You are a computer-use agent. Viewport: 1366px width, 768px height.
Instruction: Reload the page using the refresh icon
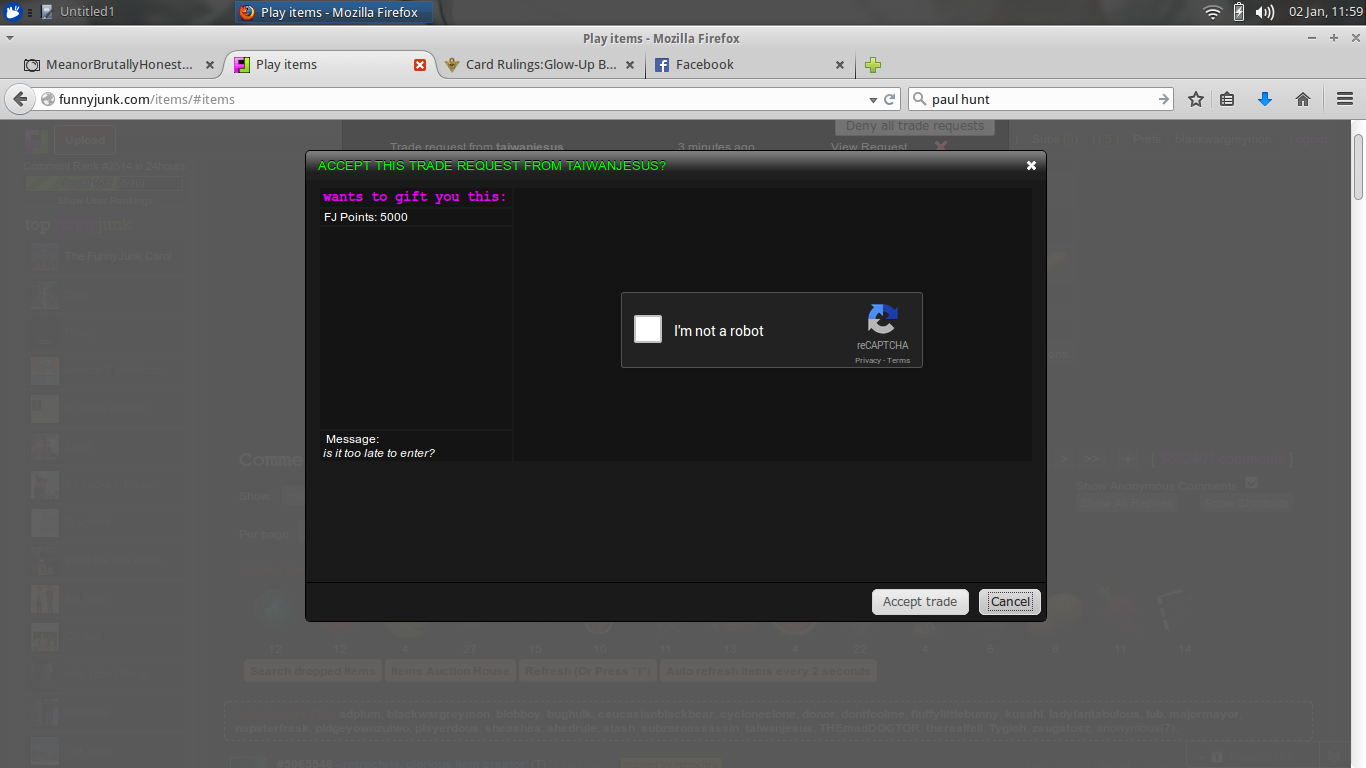[x=890, y=99]
